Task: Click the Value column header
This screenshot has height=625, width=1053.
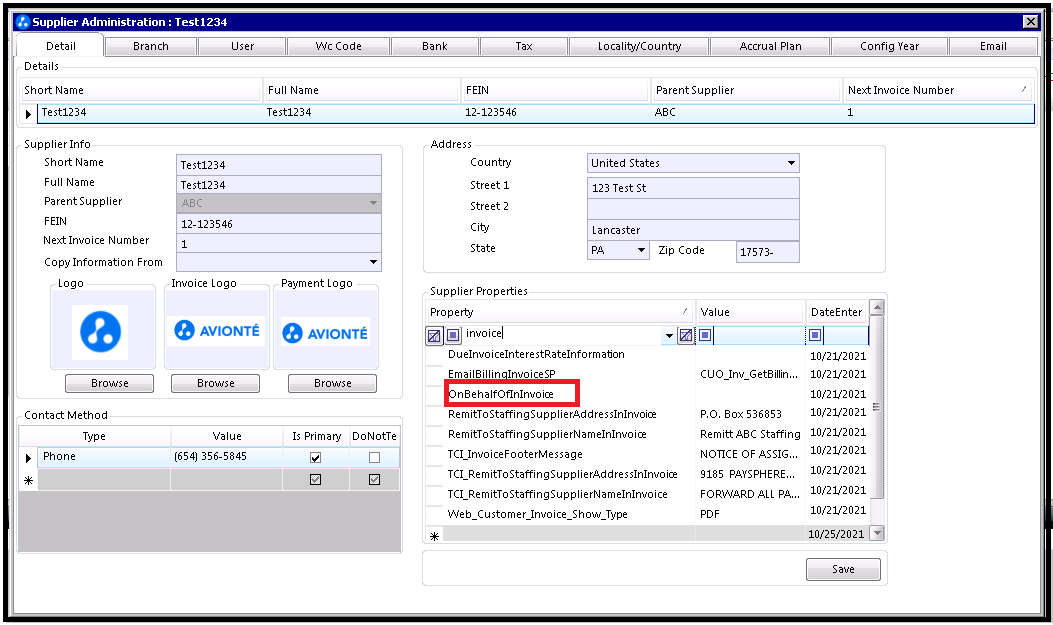Action: point(749,312)
